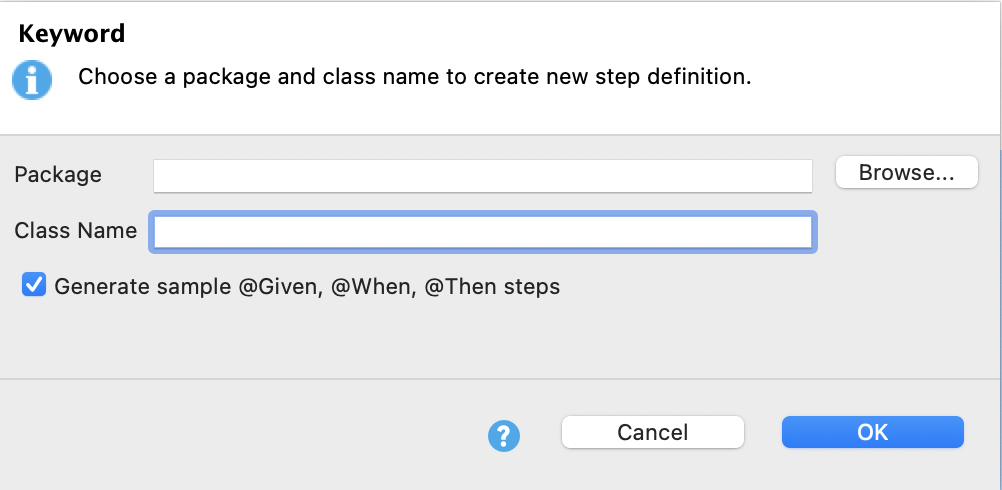
Task: Click the 'Class Name' field label
Action: pyautogui.click(x=76, y=231)
